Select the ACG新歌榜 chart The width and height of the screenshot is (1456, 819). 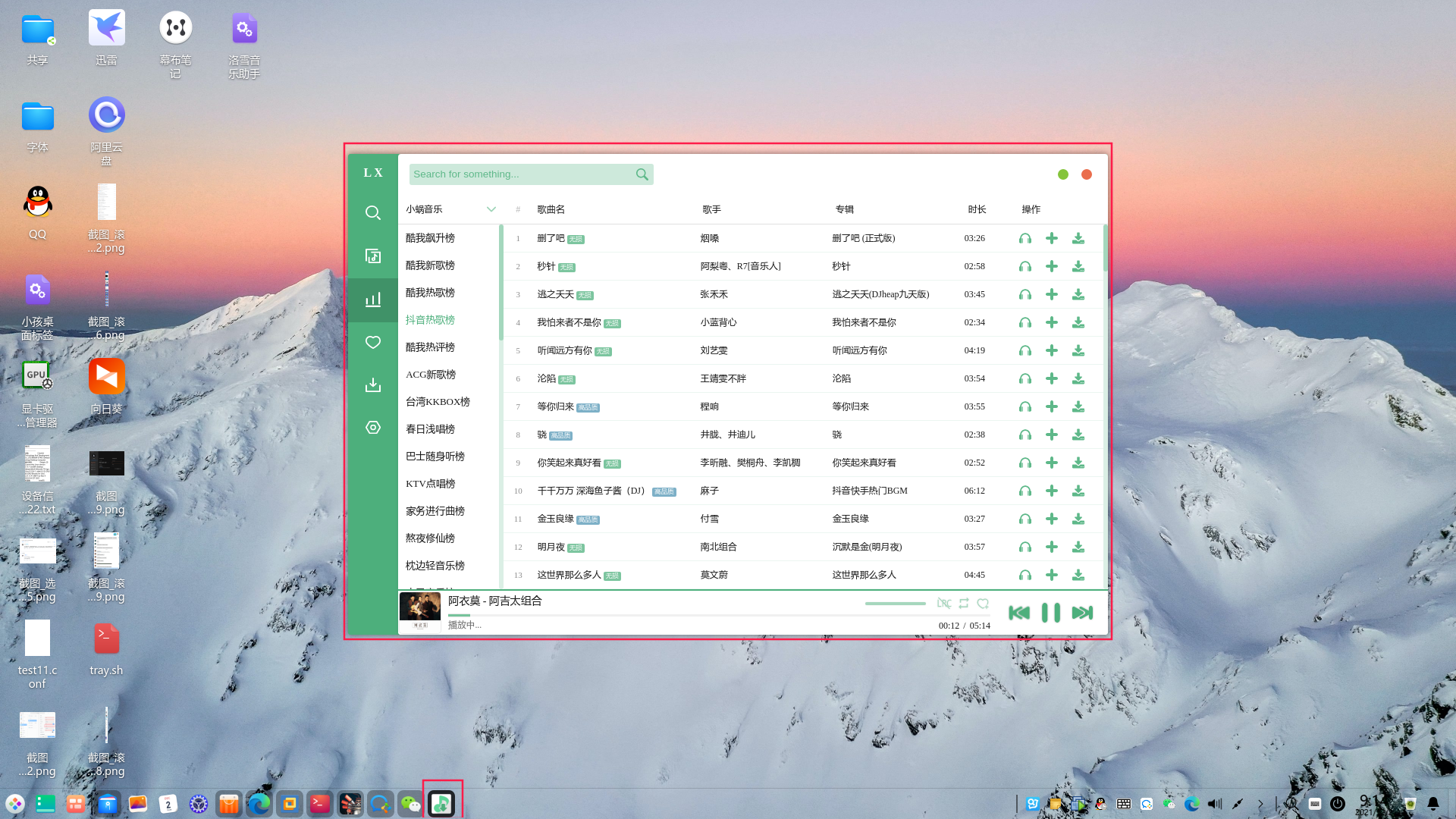pos(431,375)
